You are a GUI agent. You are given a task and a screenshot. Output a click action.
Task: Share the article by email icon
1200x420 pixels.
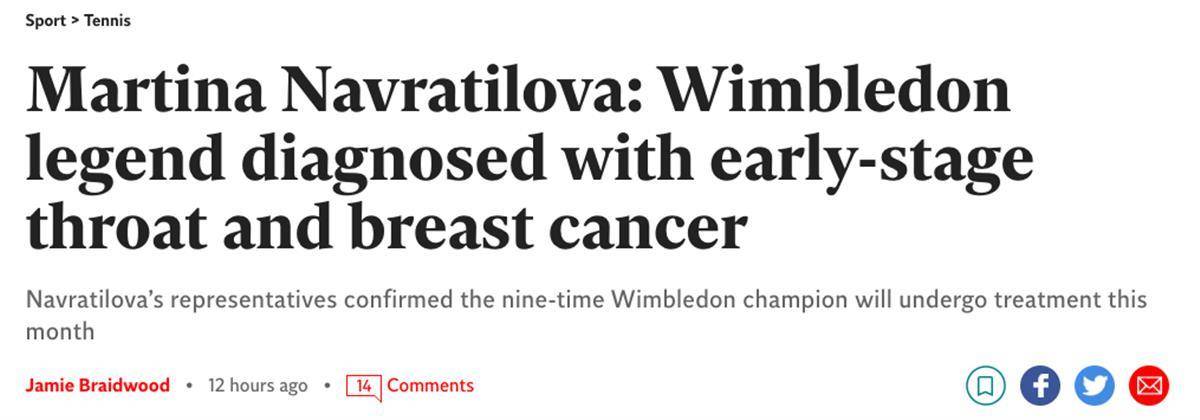(x=1148, y=386)
